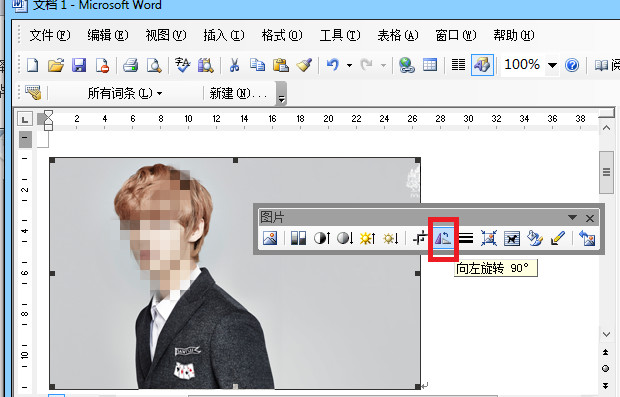This screenshot has width=620, height=397.
Task: Undo the last action
Action: click(x=333, y=64)
